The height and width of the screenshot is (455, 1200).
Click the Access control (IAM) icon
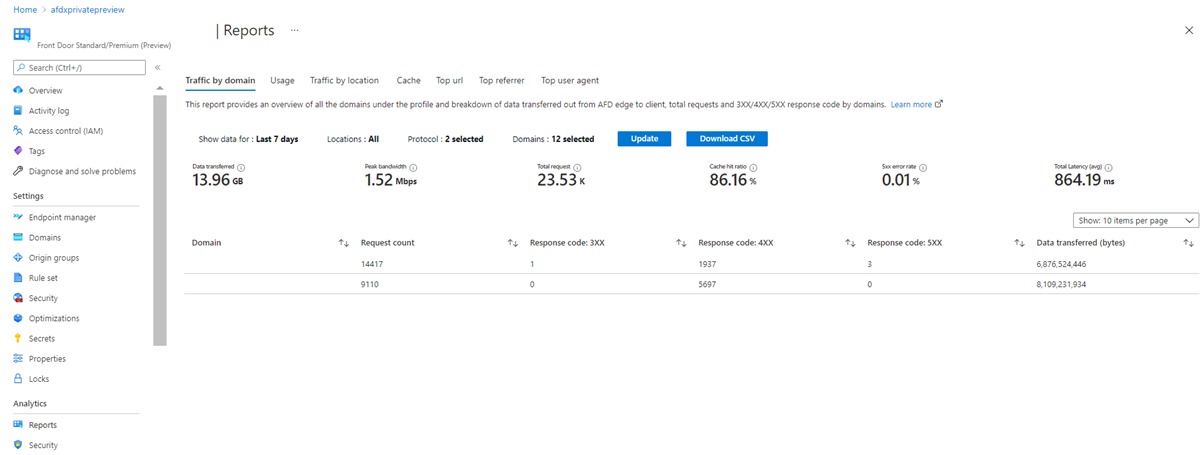pos(18,131)
